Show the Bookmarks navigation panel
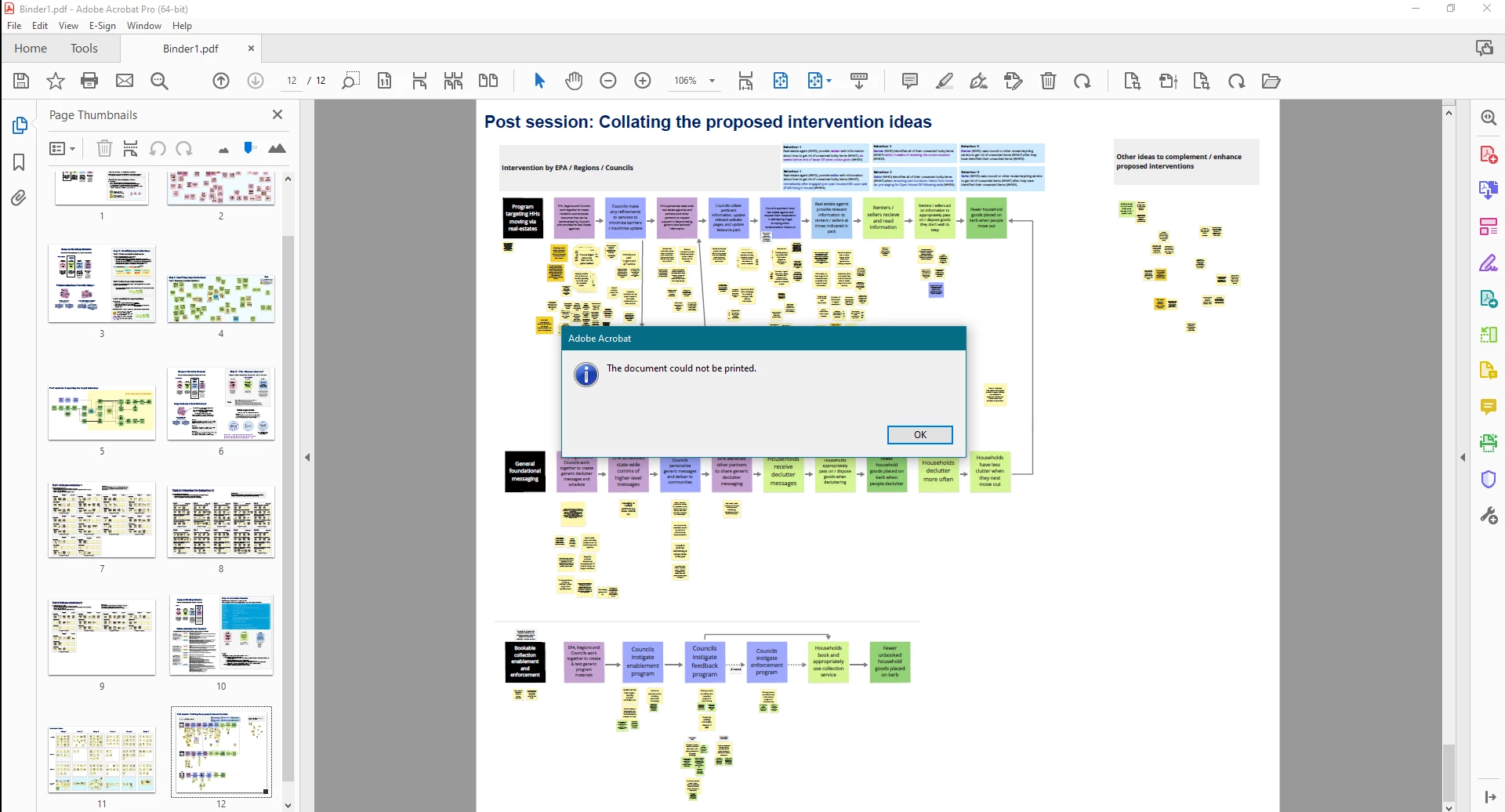This screenshot has width=1505, height=812. tap(20, 162)
